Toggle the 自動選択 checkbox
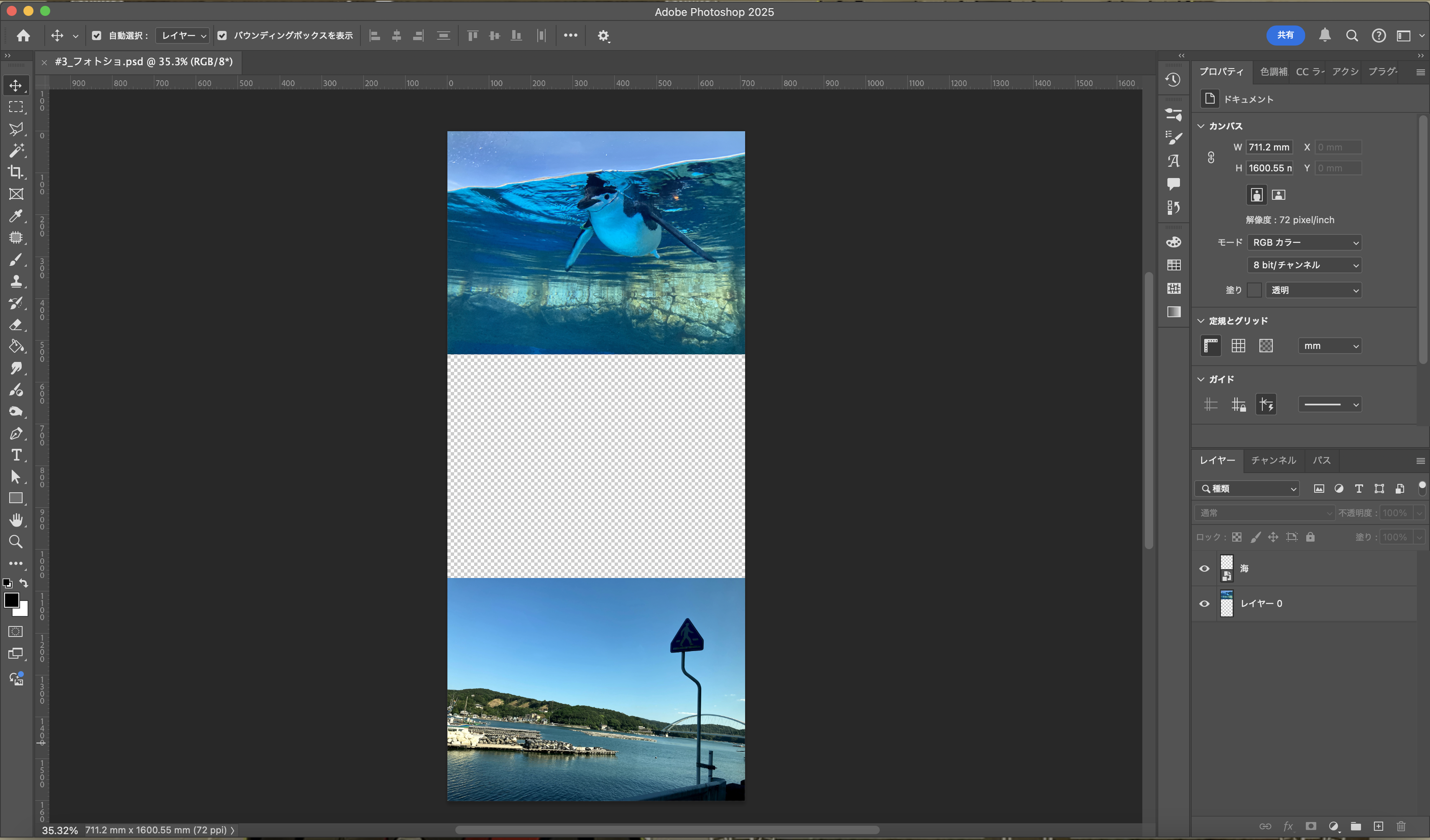1430x840 pixels. [97, 36]
